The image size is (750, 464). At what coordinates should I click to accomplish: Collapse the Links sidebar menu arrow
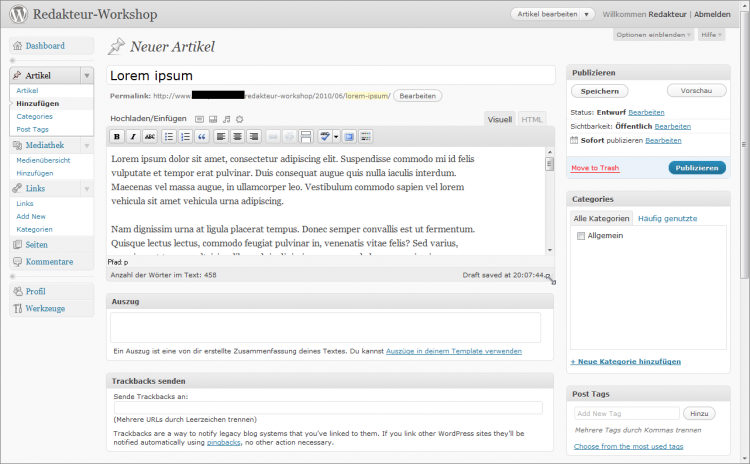pyautogui.click(x=87, y=189)
